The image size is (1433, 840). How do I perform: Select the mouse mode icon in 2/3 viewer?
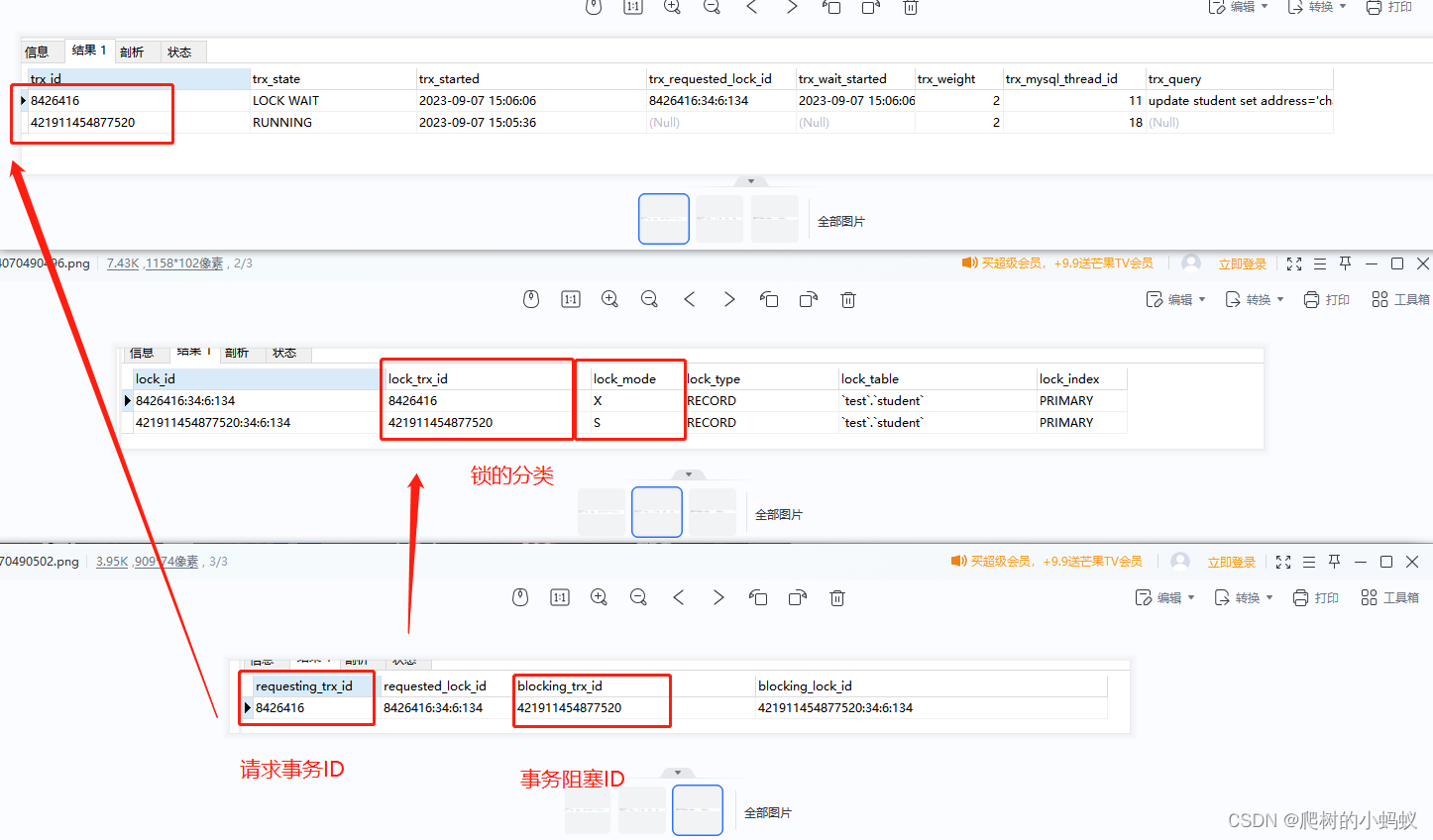tap(531, 299)
